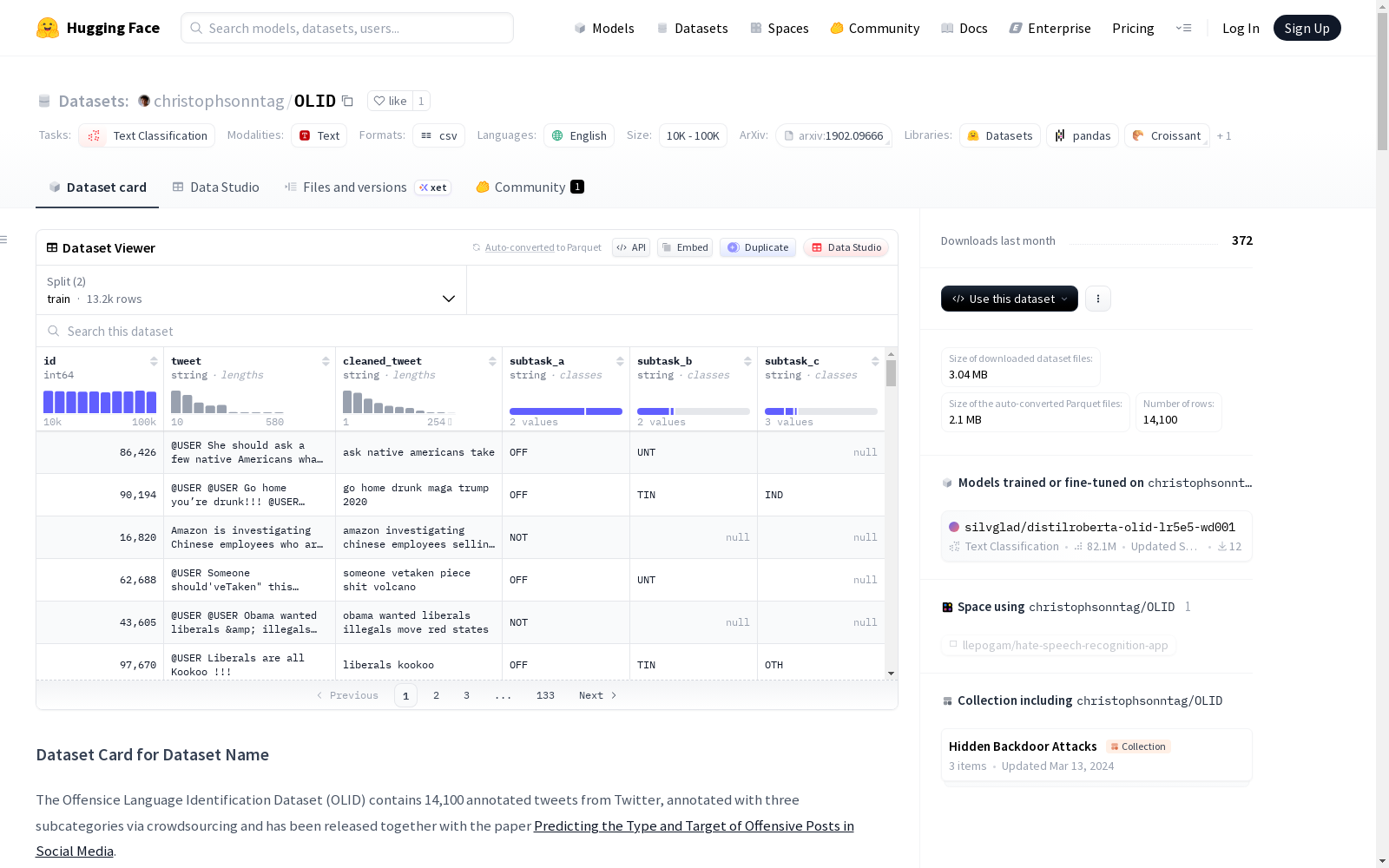Expand the +1 more libraries

click(1224, 135)
